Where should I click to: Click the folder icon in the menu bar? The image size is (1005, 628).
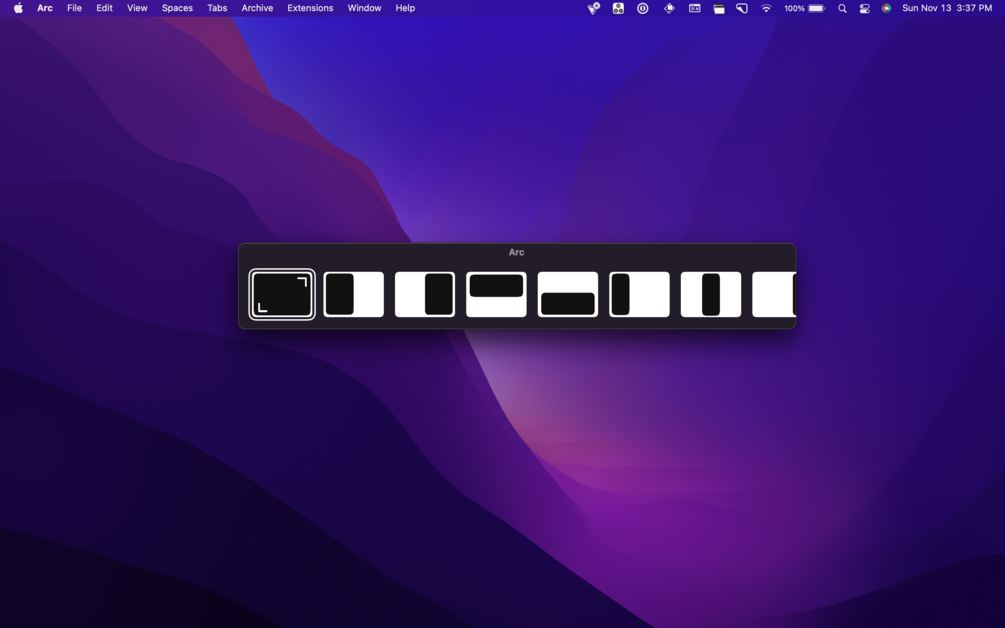pyautogui.click(x=719, y=8)
